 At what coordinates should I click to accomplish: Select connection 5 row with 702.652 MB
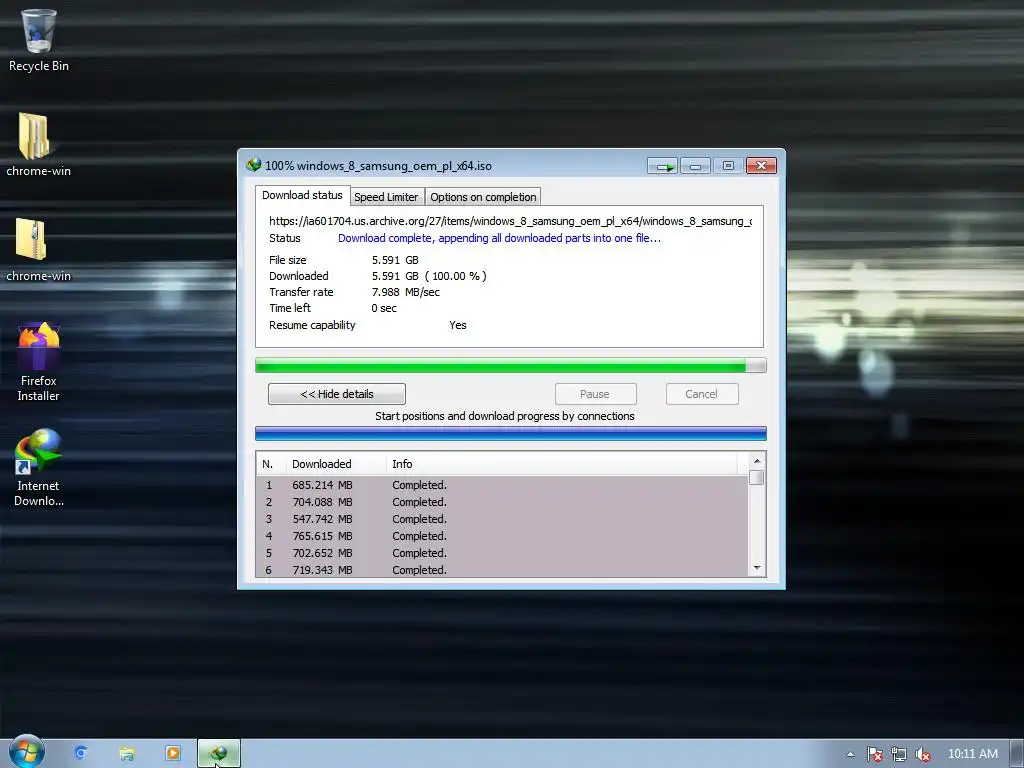pyautogui.click(x=502, y=553)
